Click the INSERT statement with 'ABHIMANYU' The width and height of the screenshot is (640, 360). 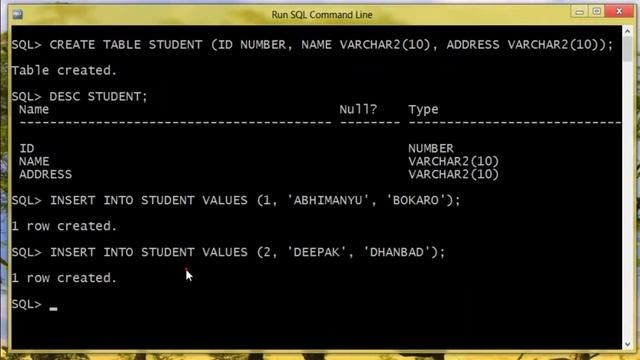click(x=236, y=200)
